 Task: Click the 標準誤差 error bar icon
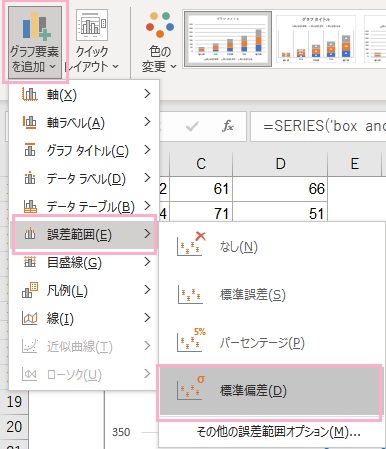(x=190, y=295)
